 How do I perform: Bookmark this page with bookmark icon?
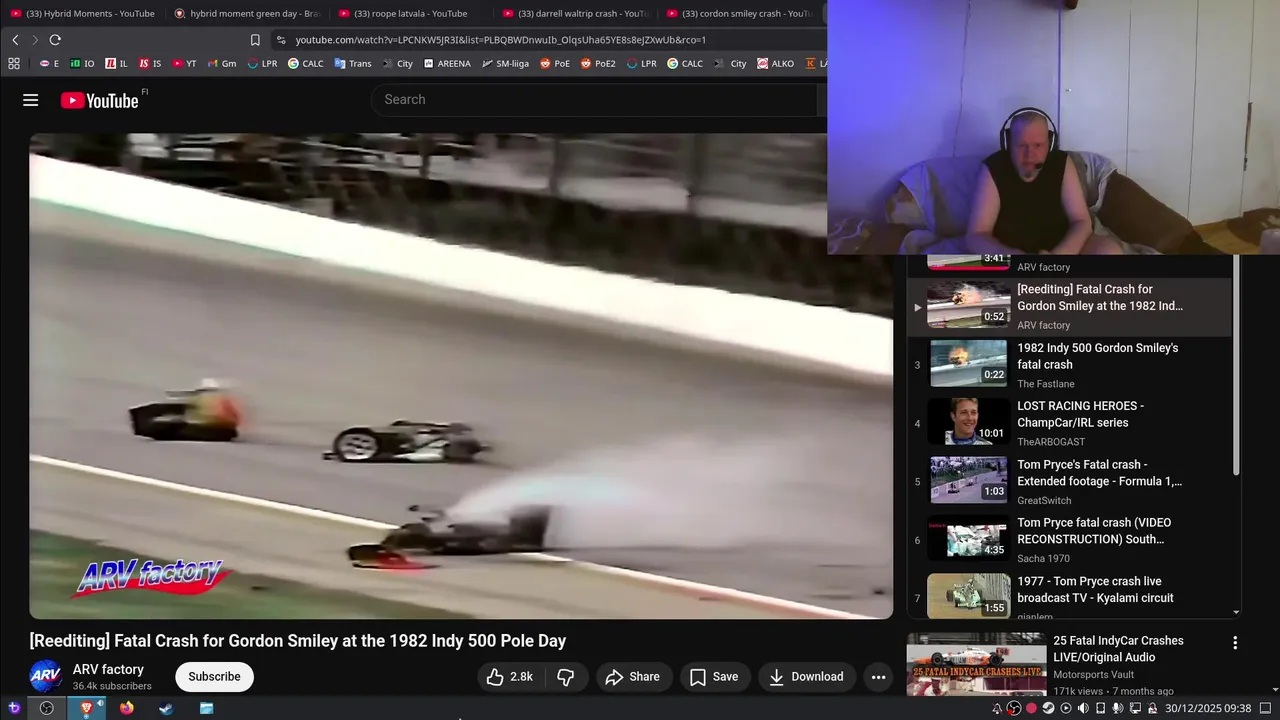pyautogui.click(x=255, y=40)
